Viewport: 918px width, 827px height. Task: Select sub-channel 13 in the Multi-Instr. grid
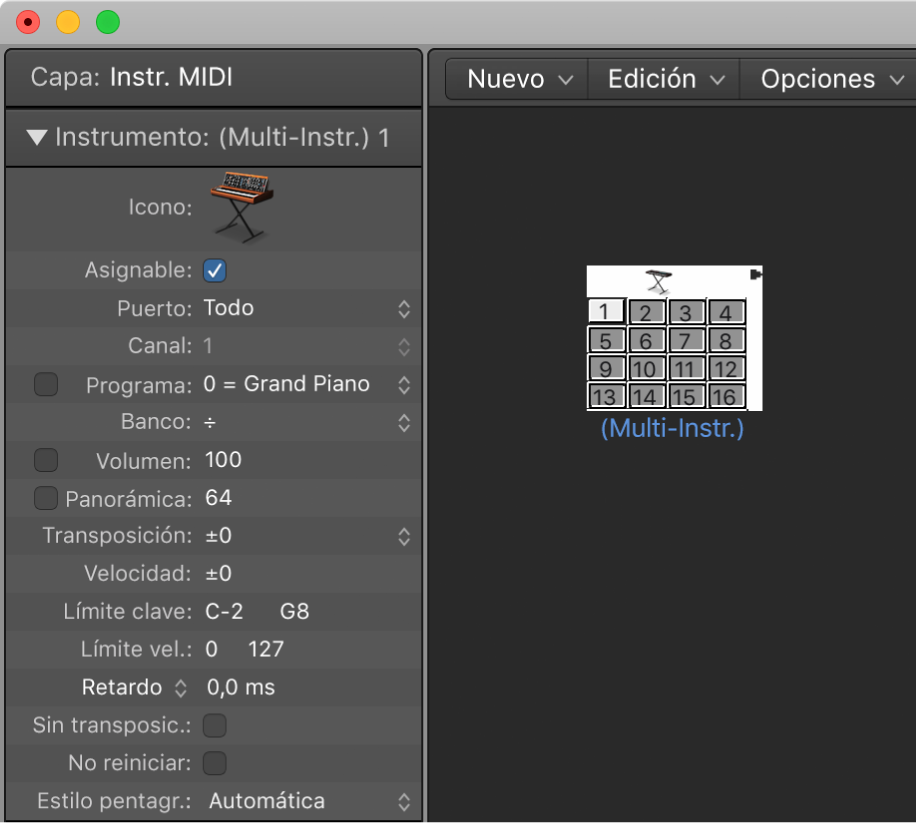pyautogui.click(x=606, y=396)
